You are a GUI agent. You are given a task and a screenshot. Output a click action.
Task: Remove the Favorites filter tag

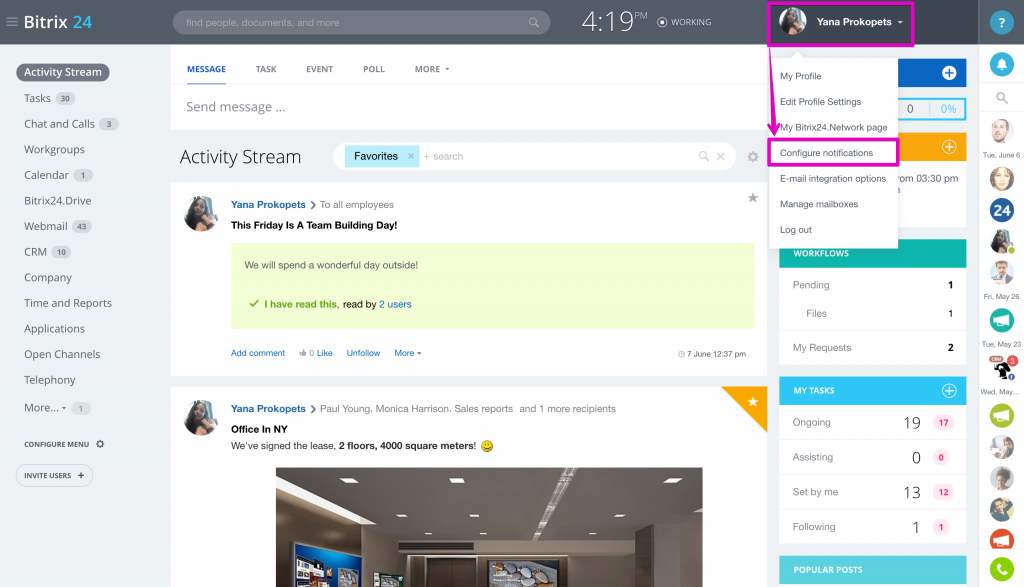[x=411, y=156]
